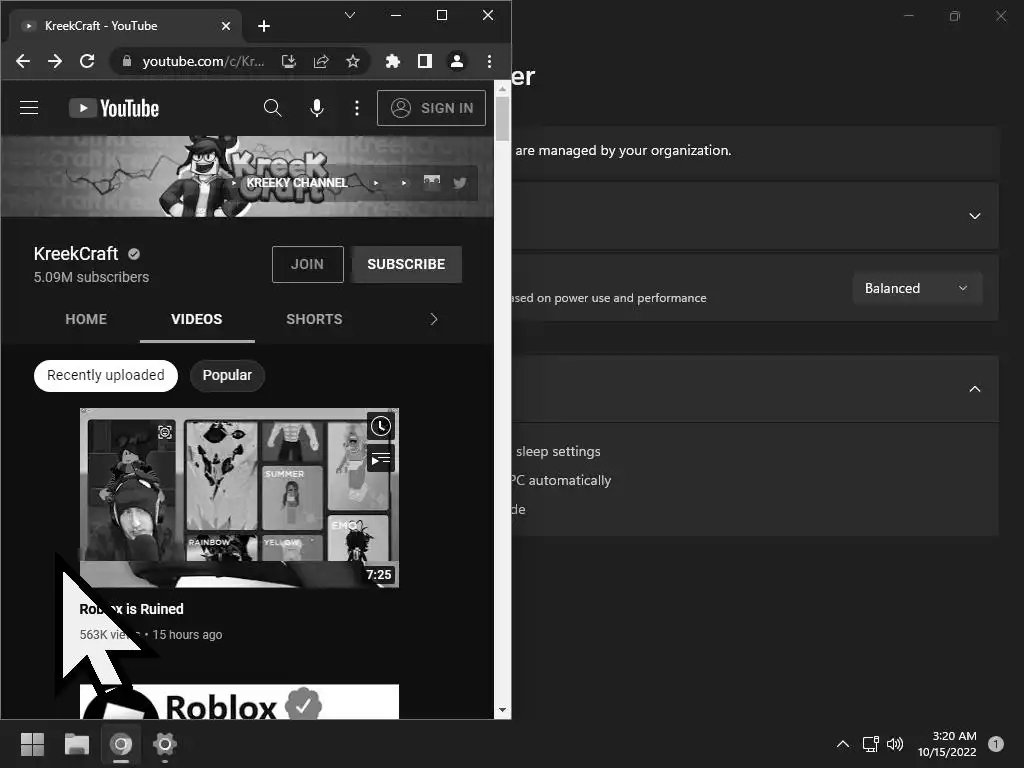Go forward with Chrome's forward arrow
The height and width of the screenshot is (768, 1024).
[55, 61]
